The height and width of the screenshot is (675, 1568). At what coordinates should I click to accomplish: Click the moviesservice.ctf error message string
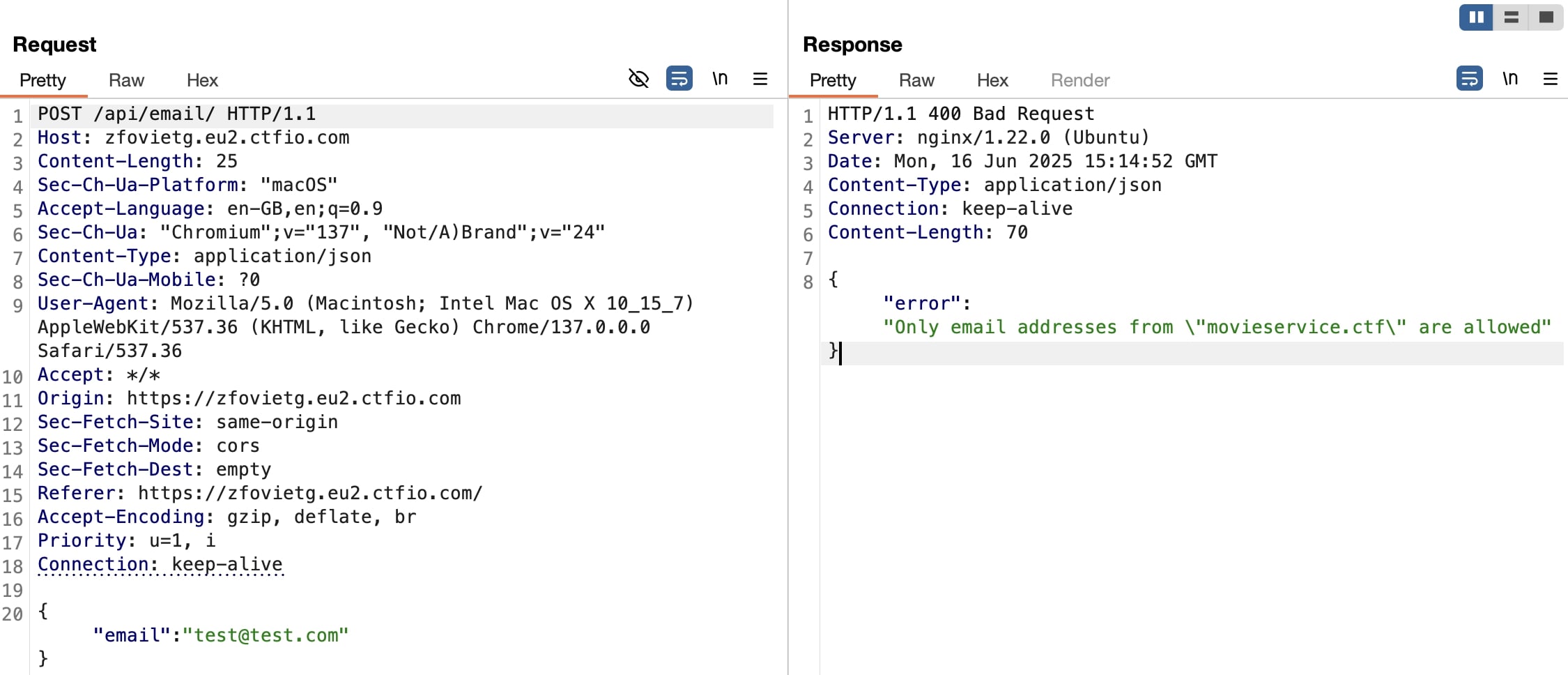click(1217, 327)
